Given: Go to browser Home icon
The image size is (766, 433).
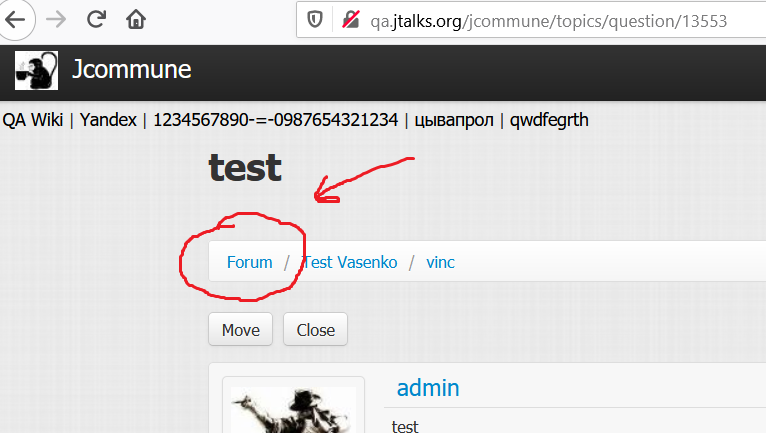Looking at the screenshot, I should coord(136,20).
